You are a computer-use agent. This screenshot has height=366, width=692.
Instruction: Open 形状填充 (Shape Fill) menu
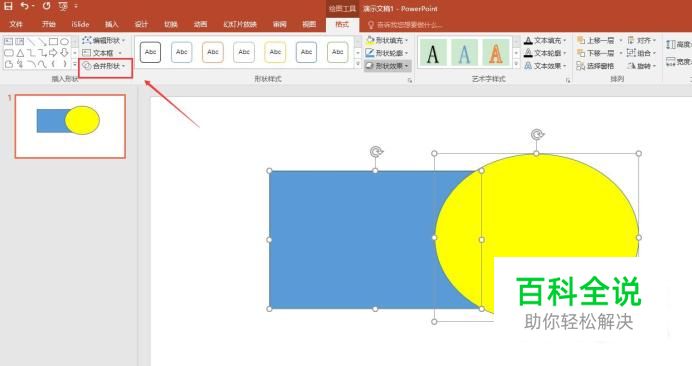pos(387,40)
